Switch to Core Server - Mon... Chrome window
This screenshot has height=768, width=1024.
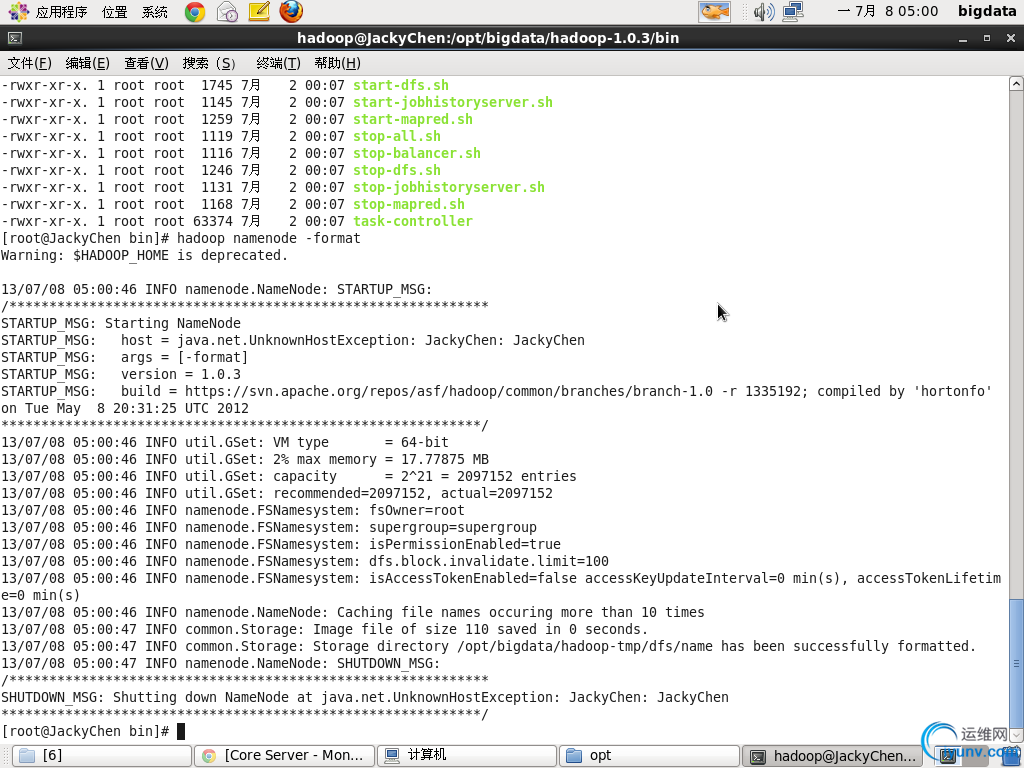click(285, 756)
